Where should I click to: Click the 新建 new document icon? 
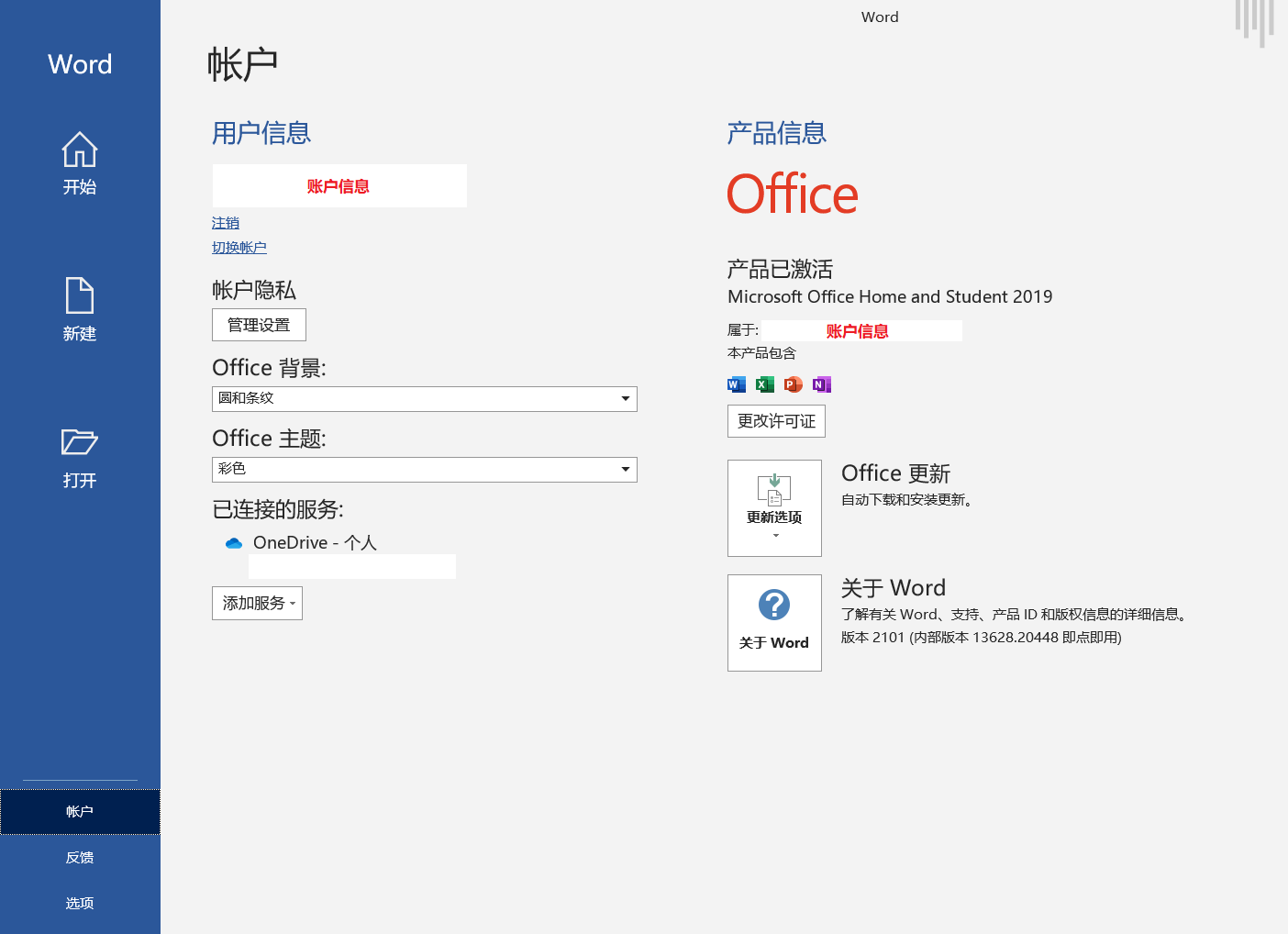(x=80, y=295)
